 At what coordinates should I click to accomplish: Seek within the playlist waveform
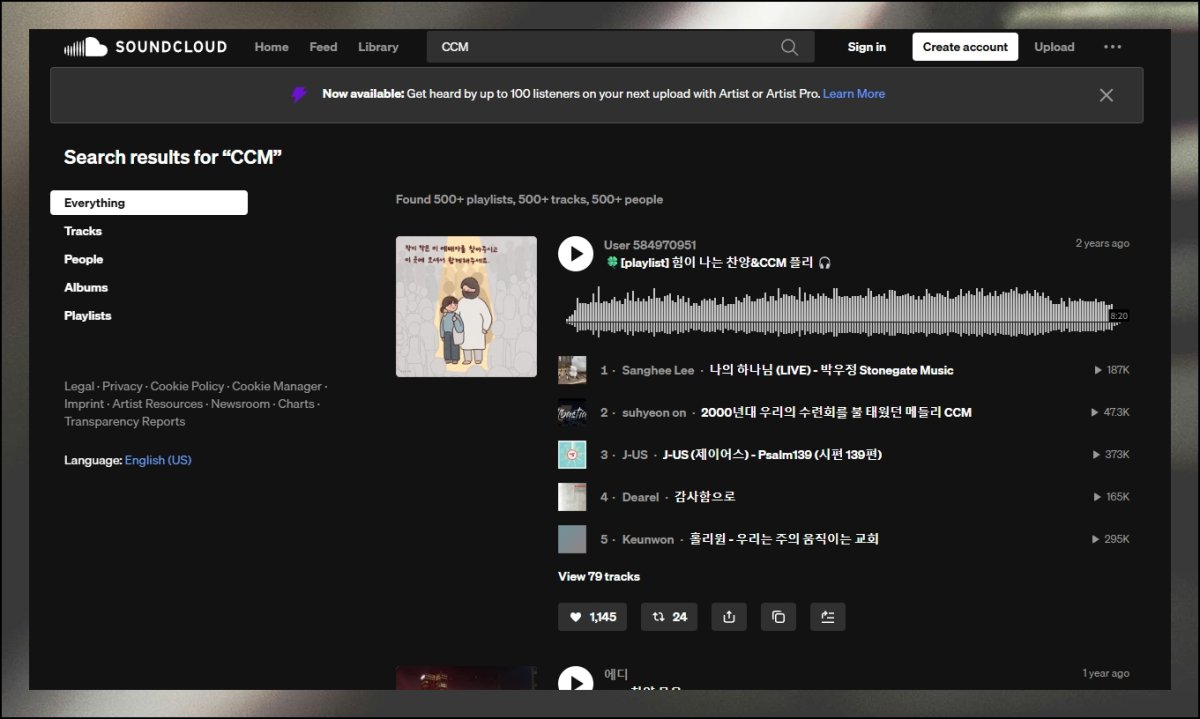pyautogui.click(x=840, y=312)
